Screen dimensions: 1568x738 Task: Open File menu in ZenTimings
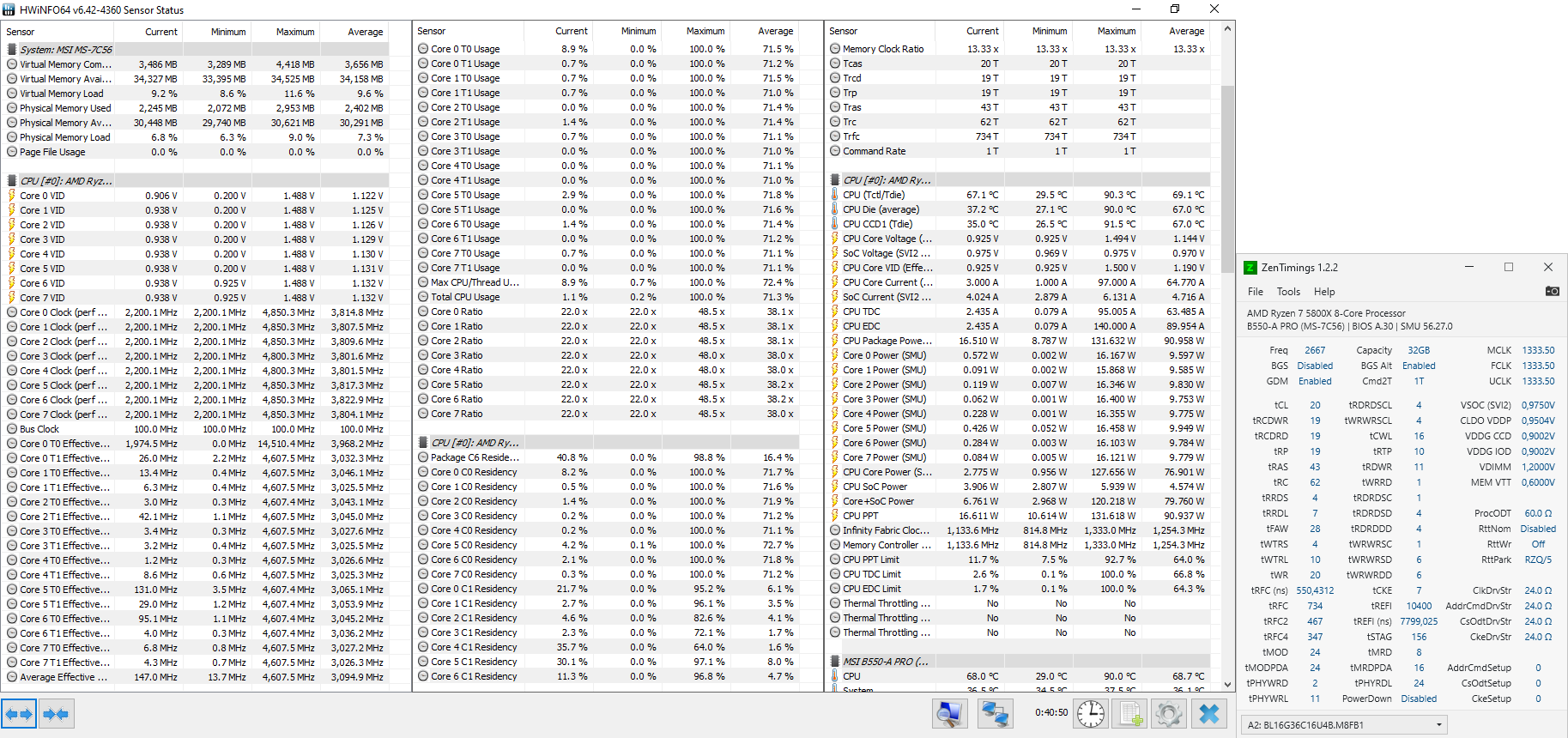click(1256, 292)
